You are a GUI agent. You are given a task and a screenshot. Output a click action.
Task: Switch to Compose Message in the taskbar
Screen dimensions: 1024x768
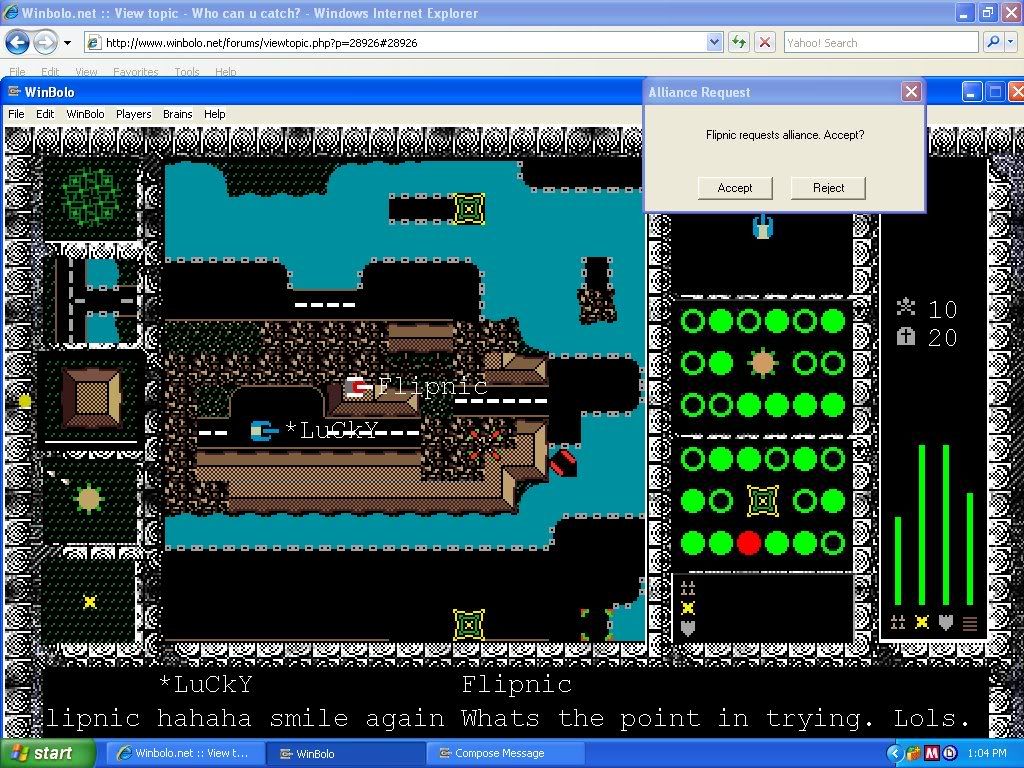pyautogui.click(x=499, y=753)
